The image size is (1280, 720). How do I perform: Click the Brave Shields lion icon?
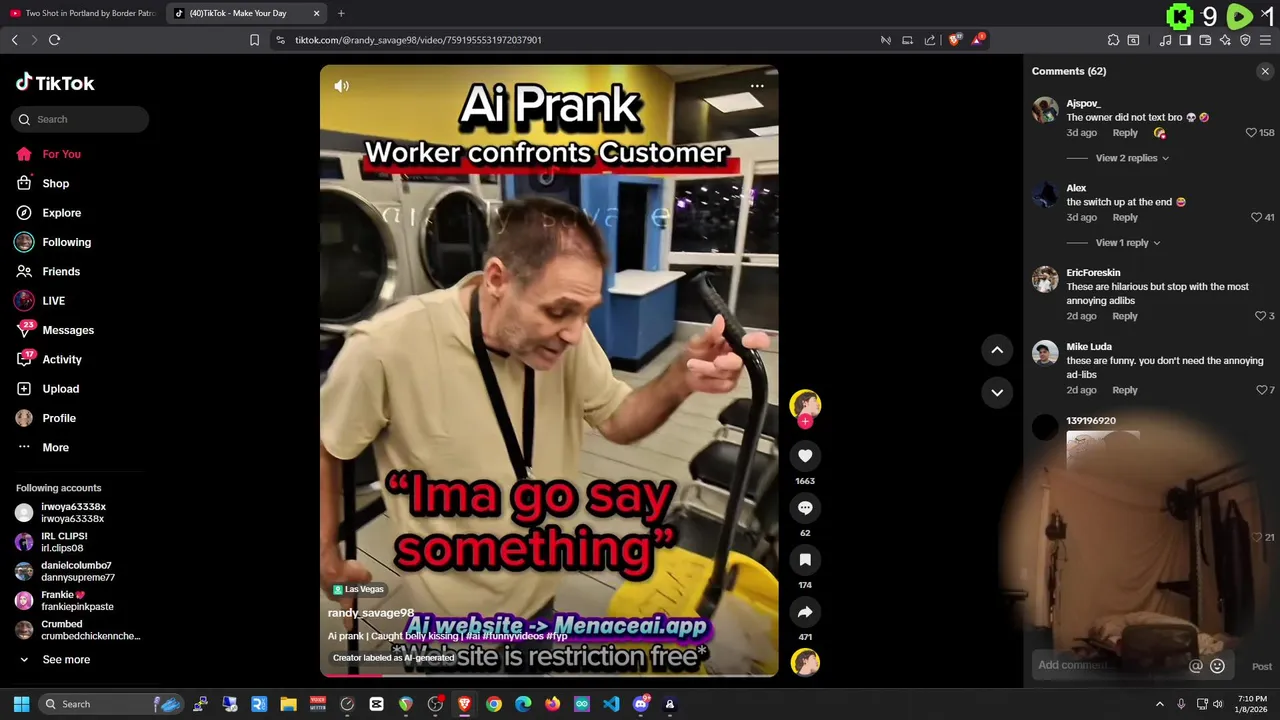click(x=954, y=40)
